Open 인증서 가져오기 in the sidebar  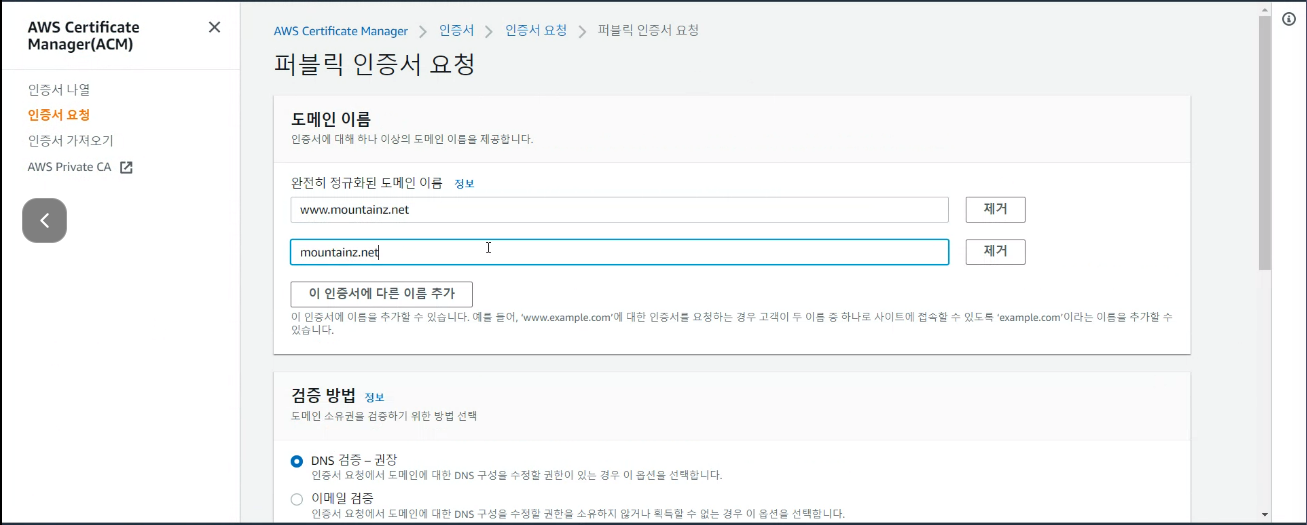pos(71,141)
